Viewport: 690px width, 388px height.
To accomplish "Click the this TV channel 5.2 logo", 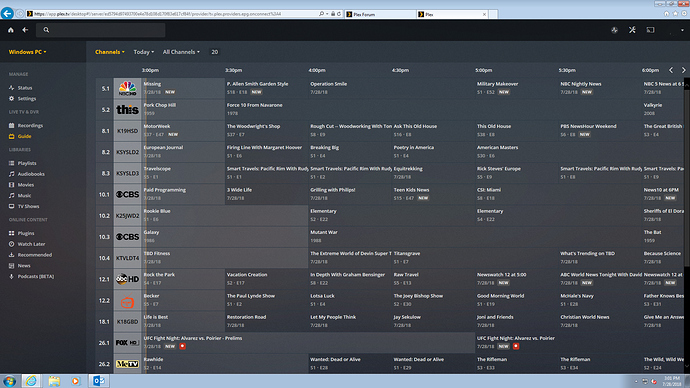I will tap(127, 110).
